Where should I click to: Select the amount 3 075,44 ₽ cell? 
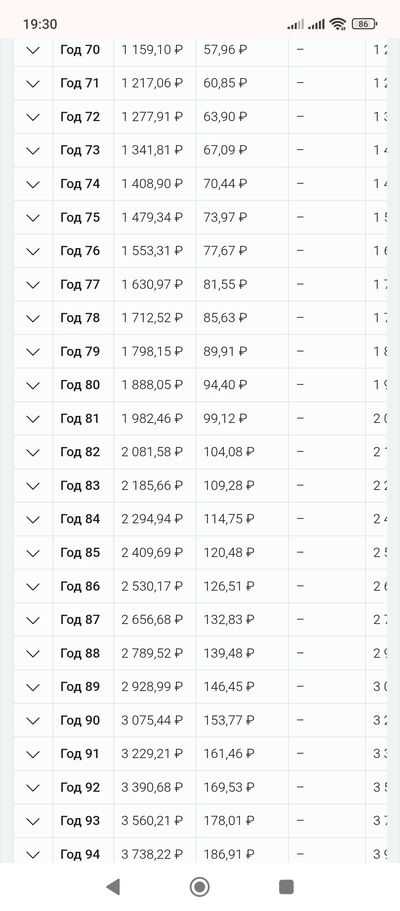tap(152, 720)
